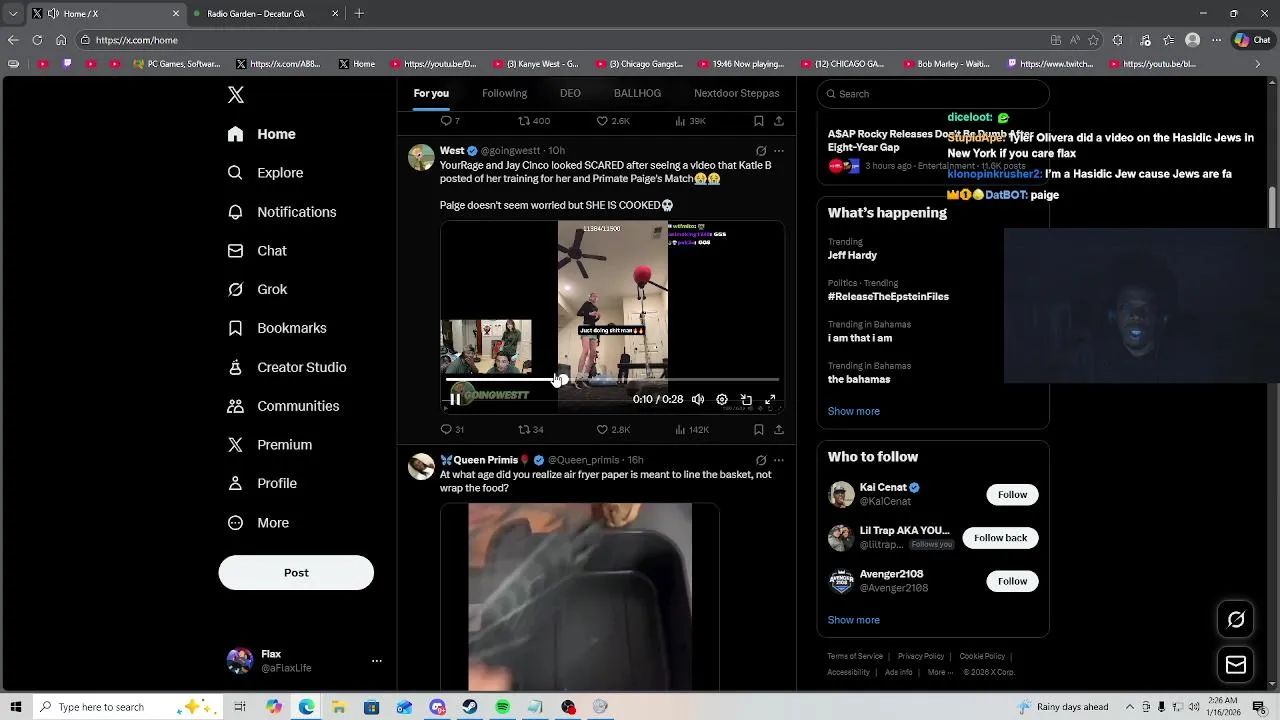The image size is (1280, 720).
Task: Open video settings gear icon
Action: (722, 399)
